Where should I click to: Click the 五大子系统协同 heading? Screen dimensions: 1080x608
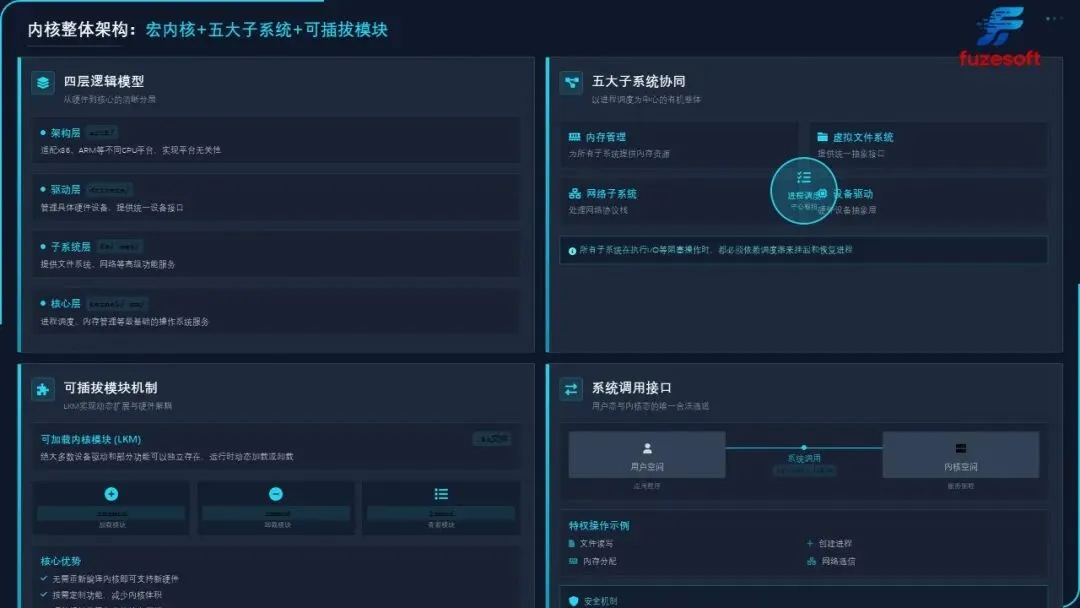[638, 81]
